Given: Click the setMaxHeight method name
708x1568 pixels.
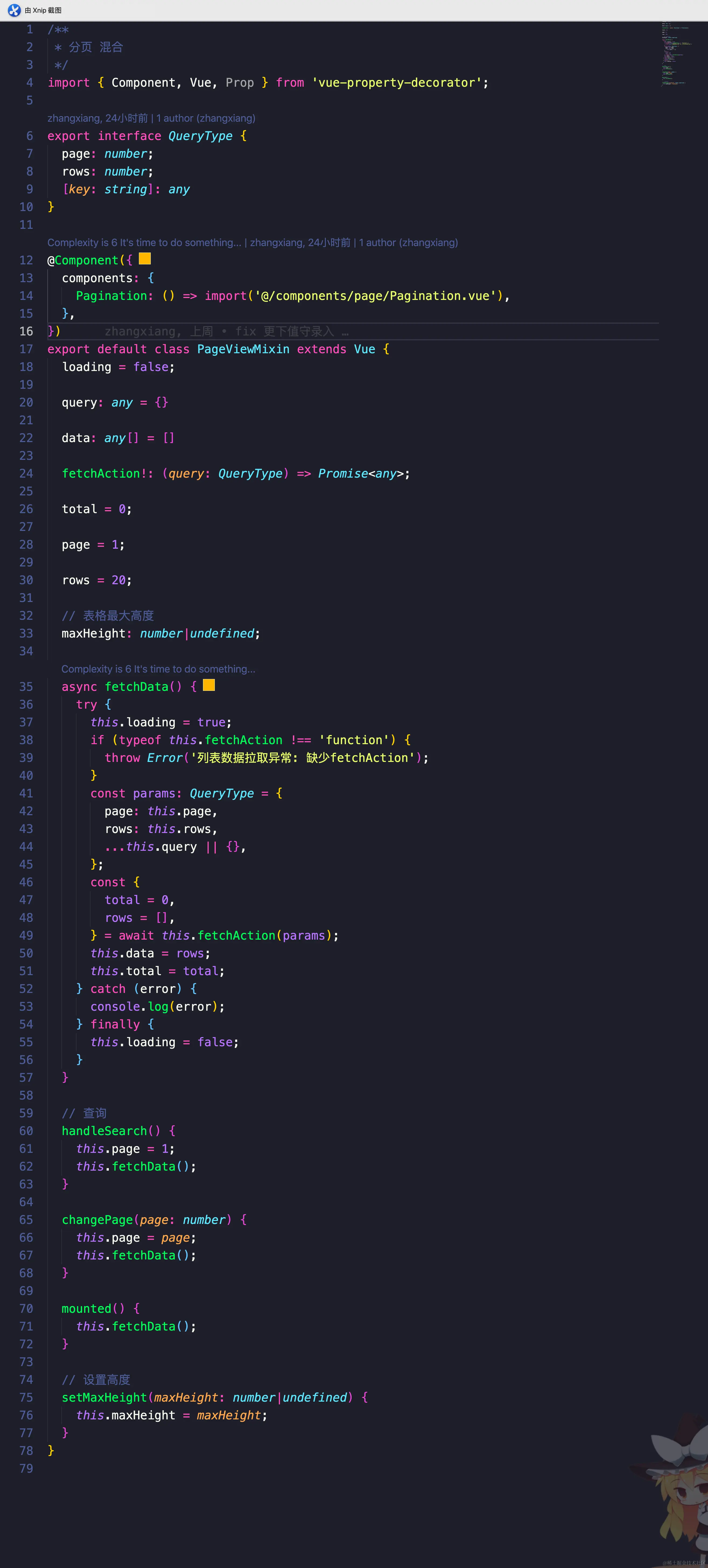Looking at the screenshot, I should click(x=104, y=1398).
